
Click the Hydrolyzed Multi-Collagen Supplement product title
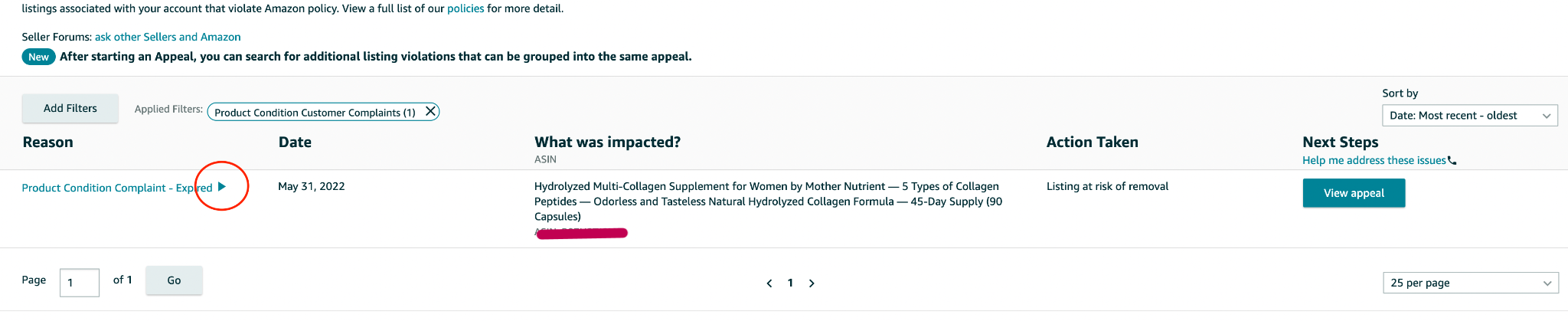(767, 201)
